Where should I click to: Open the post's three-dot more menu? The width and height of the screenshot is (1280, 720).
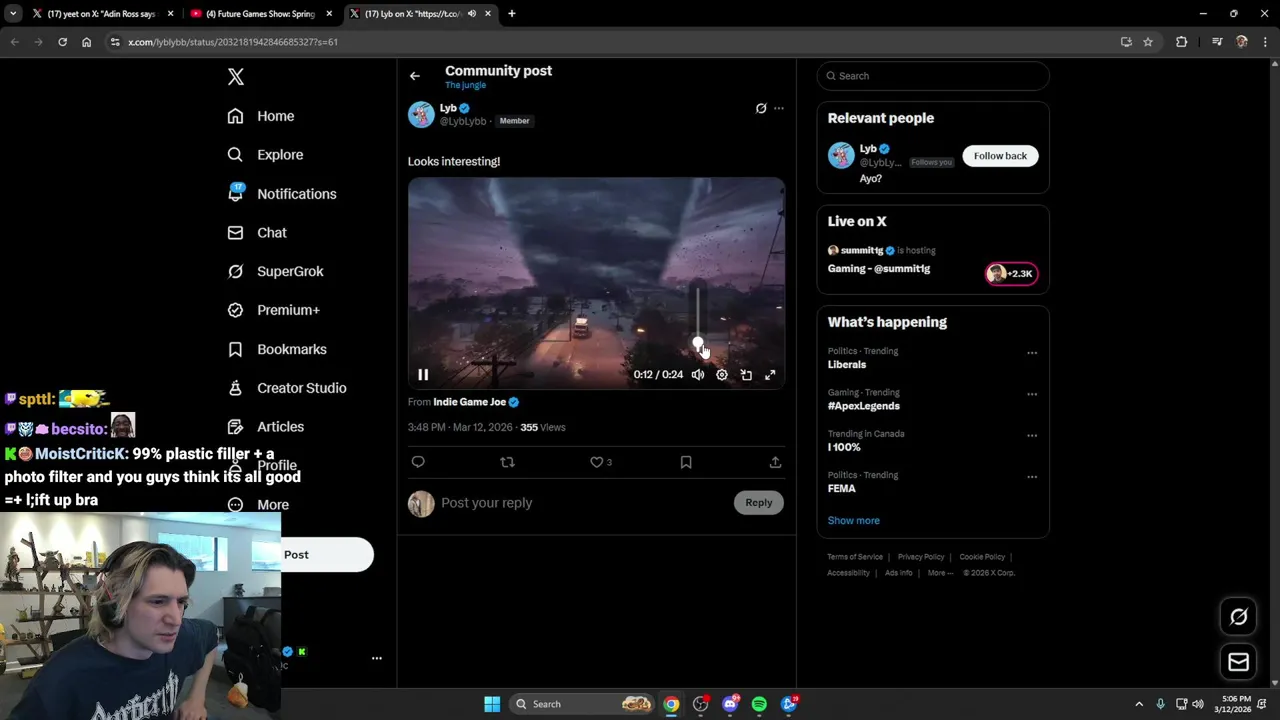pyautogui.click(x=779, y=108)
